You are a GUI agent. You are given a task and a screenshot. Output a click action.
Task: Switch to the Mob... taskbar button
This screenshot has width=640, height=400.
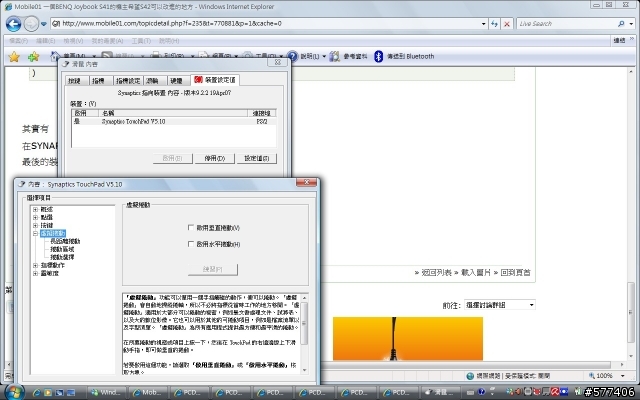147,393
